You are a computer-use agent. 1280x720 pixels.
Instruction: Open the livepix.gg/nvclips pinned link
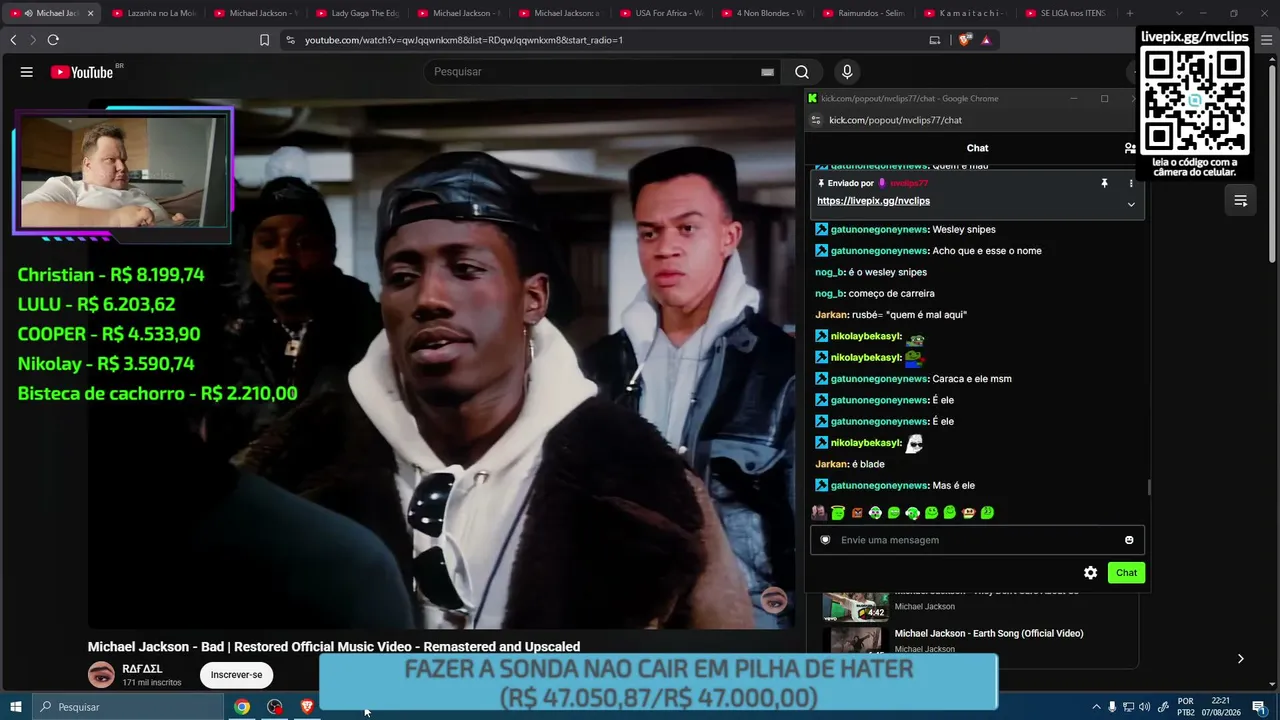click(x=873, y=201)
